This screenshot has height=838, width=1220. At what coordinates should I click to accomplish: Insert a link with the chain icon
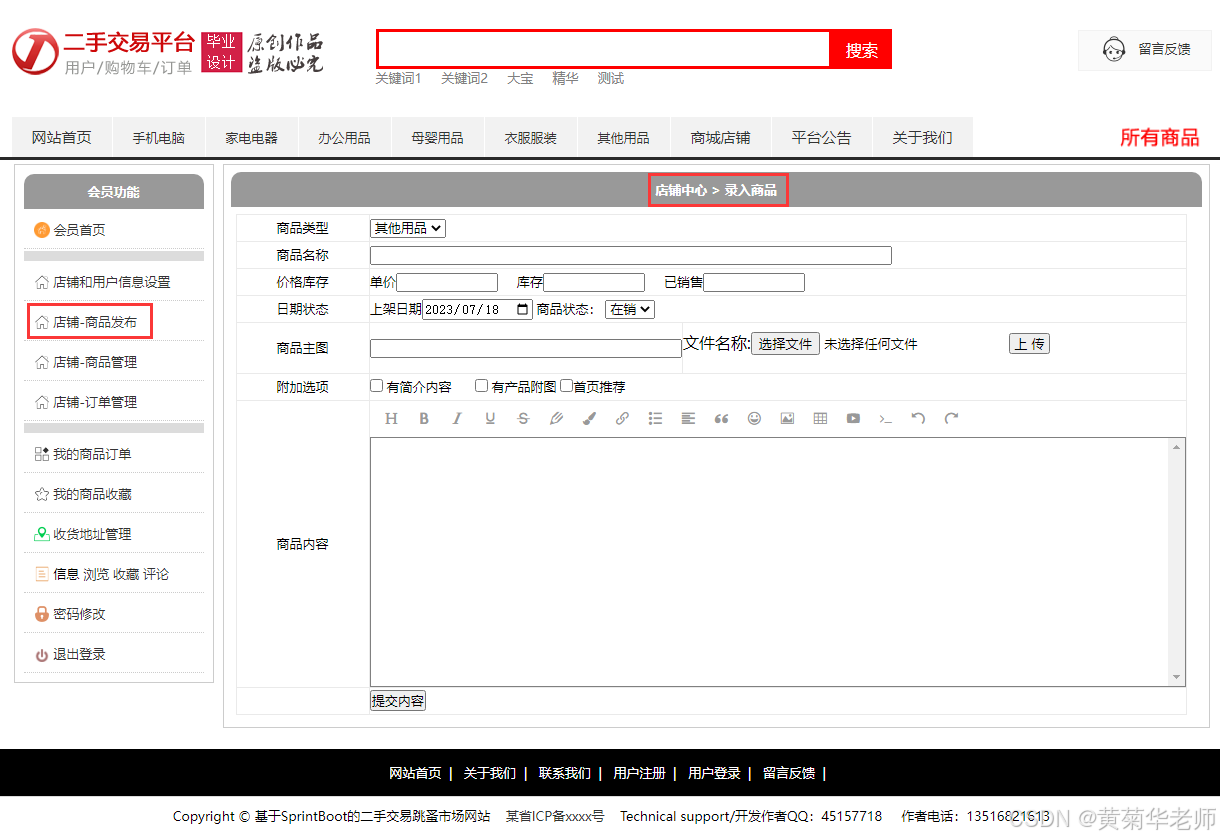pyautogui.click(x=622, y=419)
